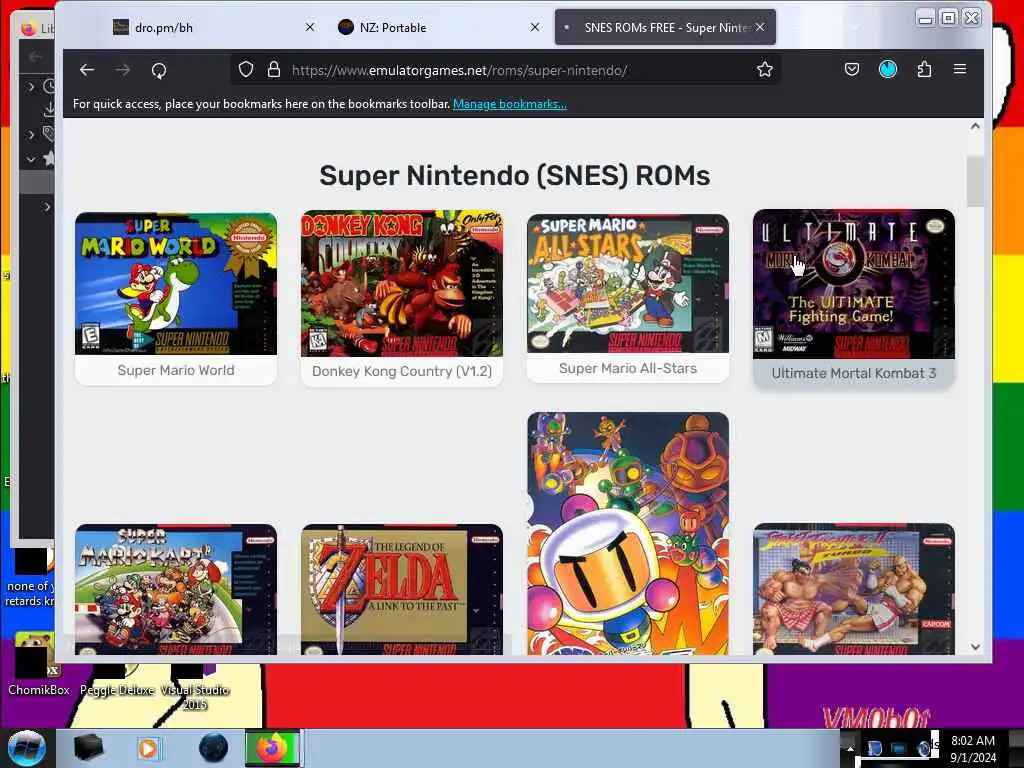
Task: Click the Firefox taskbar button
Action: click(x=272, y=748)
